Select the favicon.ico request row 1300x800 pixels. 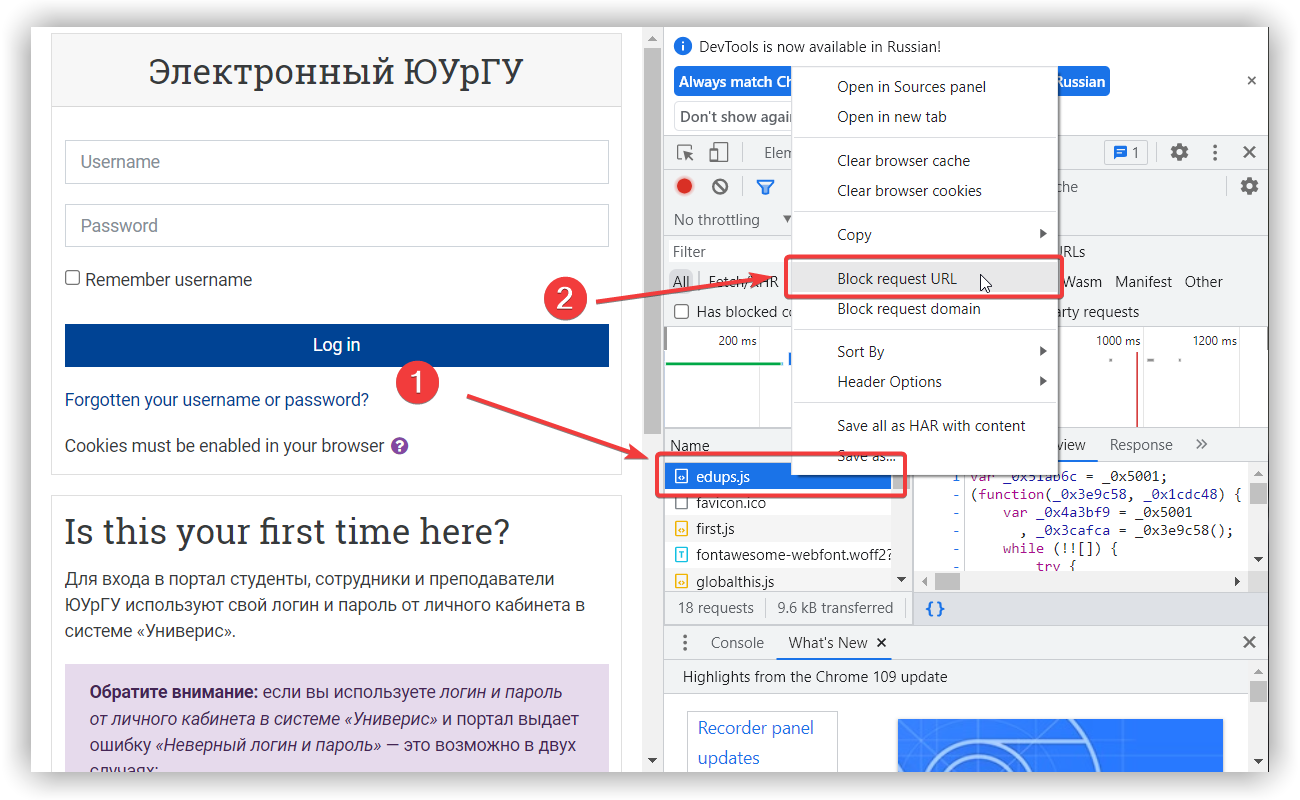click(x=778, y=503)
